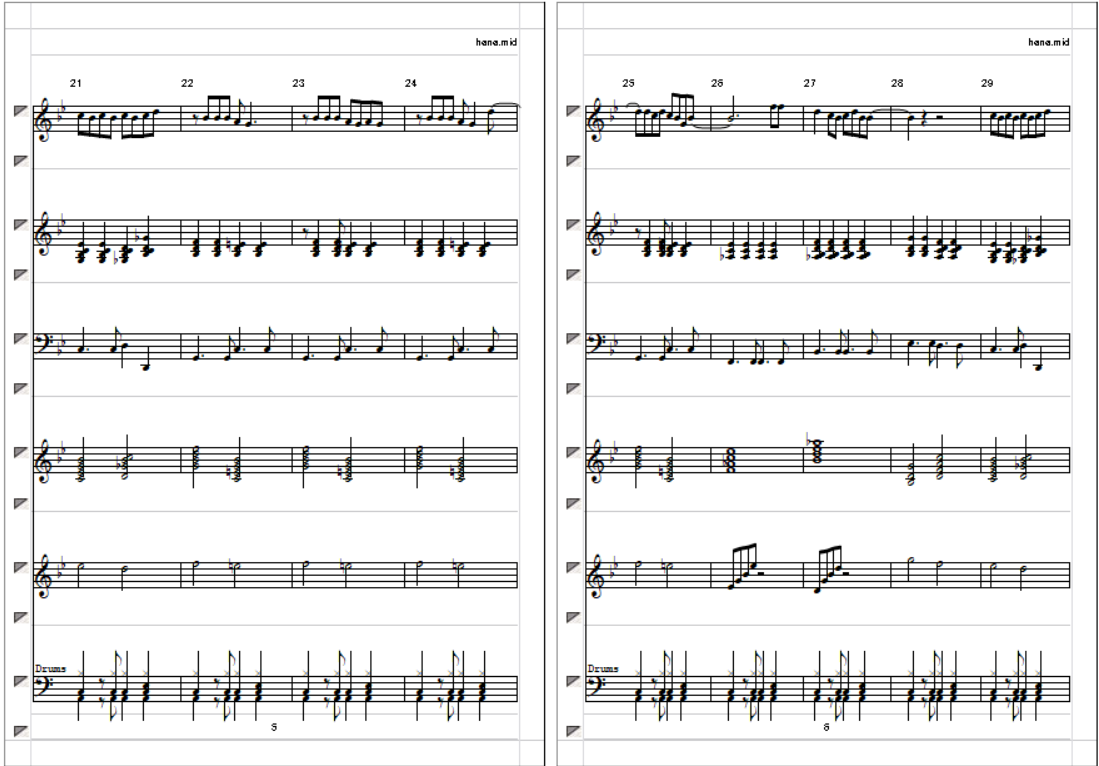This screenshot has height=766, width=1099.
Task: Select the treble clef on the right page's top staff
Action: tap(596, 119)
